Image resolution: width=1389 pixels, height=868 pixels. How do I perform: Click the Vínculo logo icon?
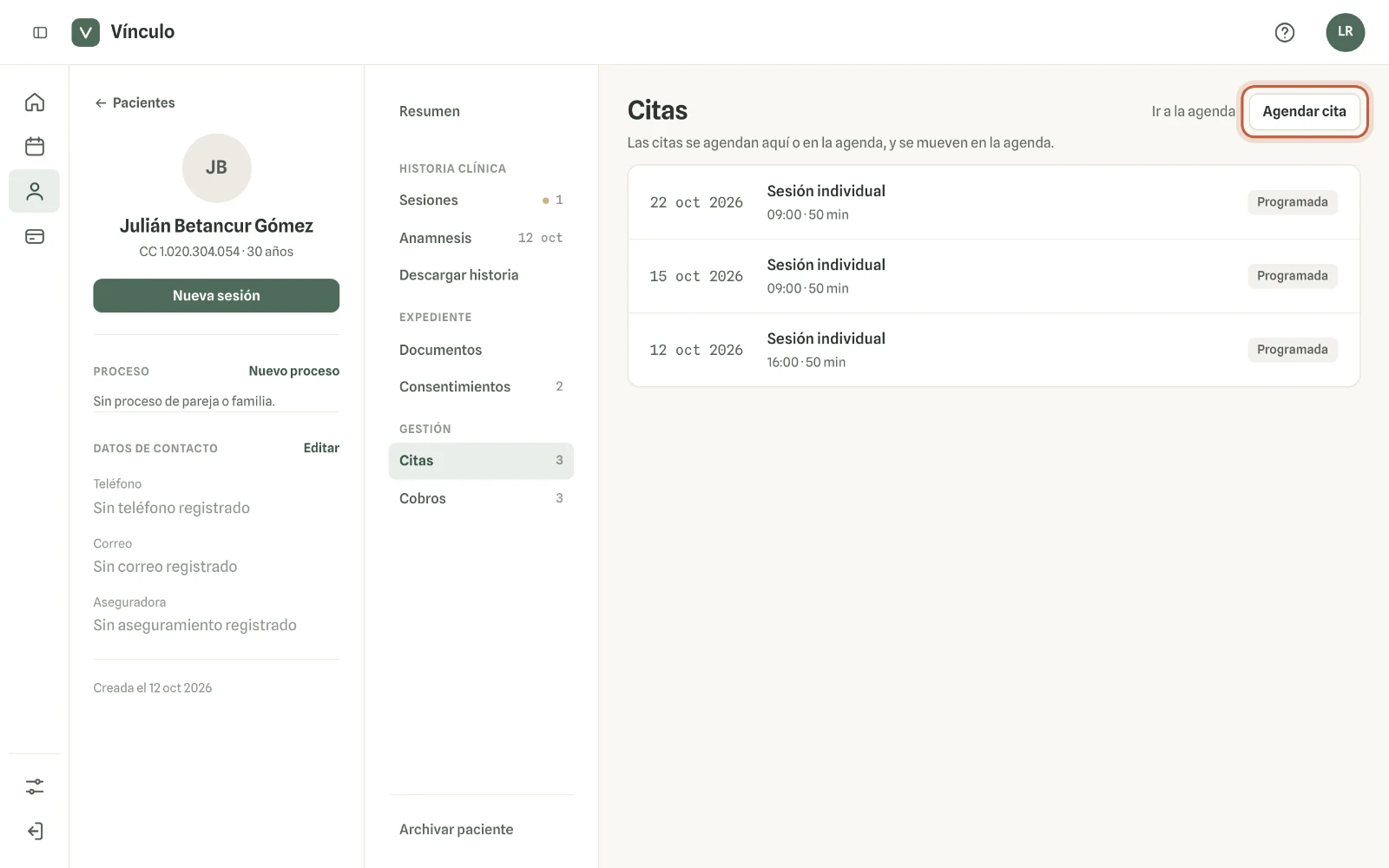(x=85, y=32)
